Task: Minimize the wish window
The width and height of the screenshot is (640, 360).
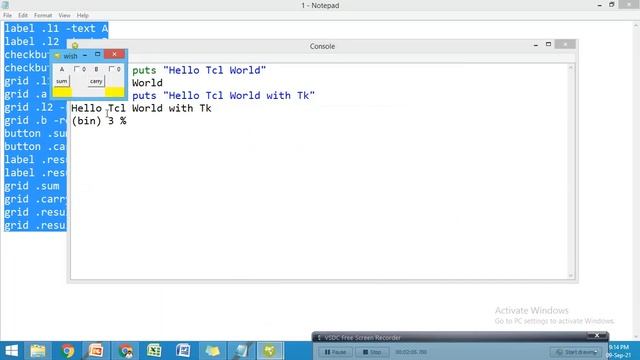Action: (85, 55)
